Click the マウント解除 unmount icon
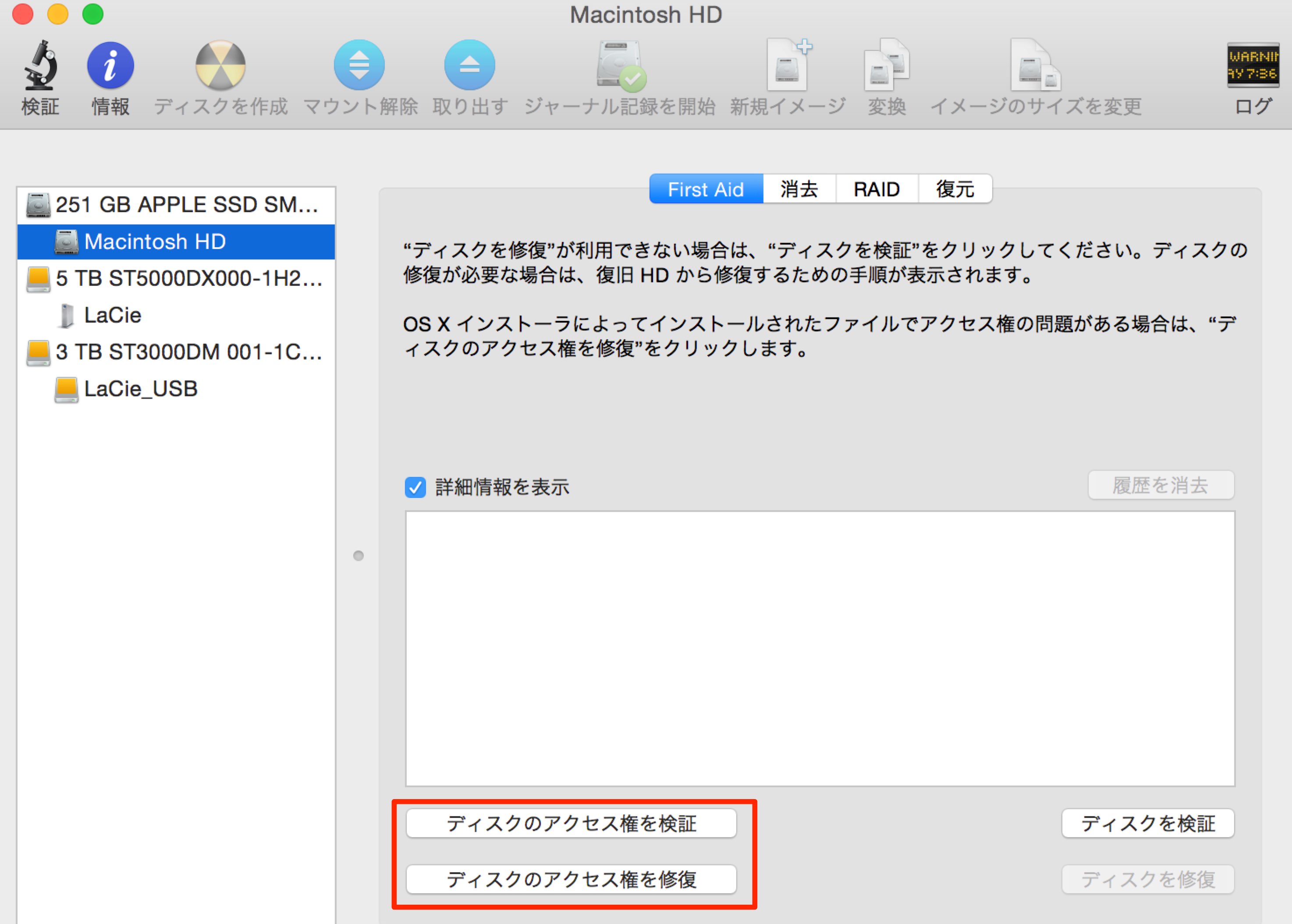The height and width of the screenshot is (924, 1292). [359, 65]
